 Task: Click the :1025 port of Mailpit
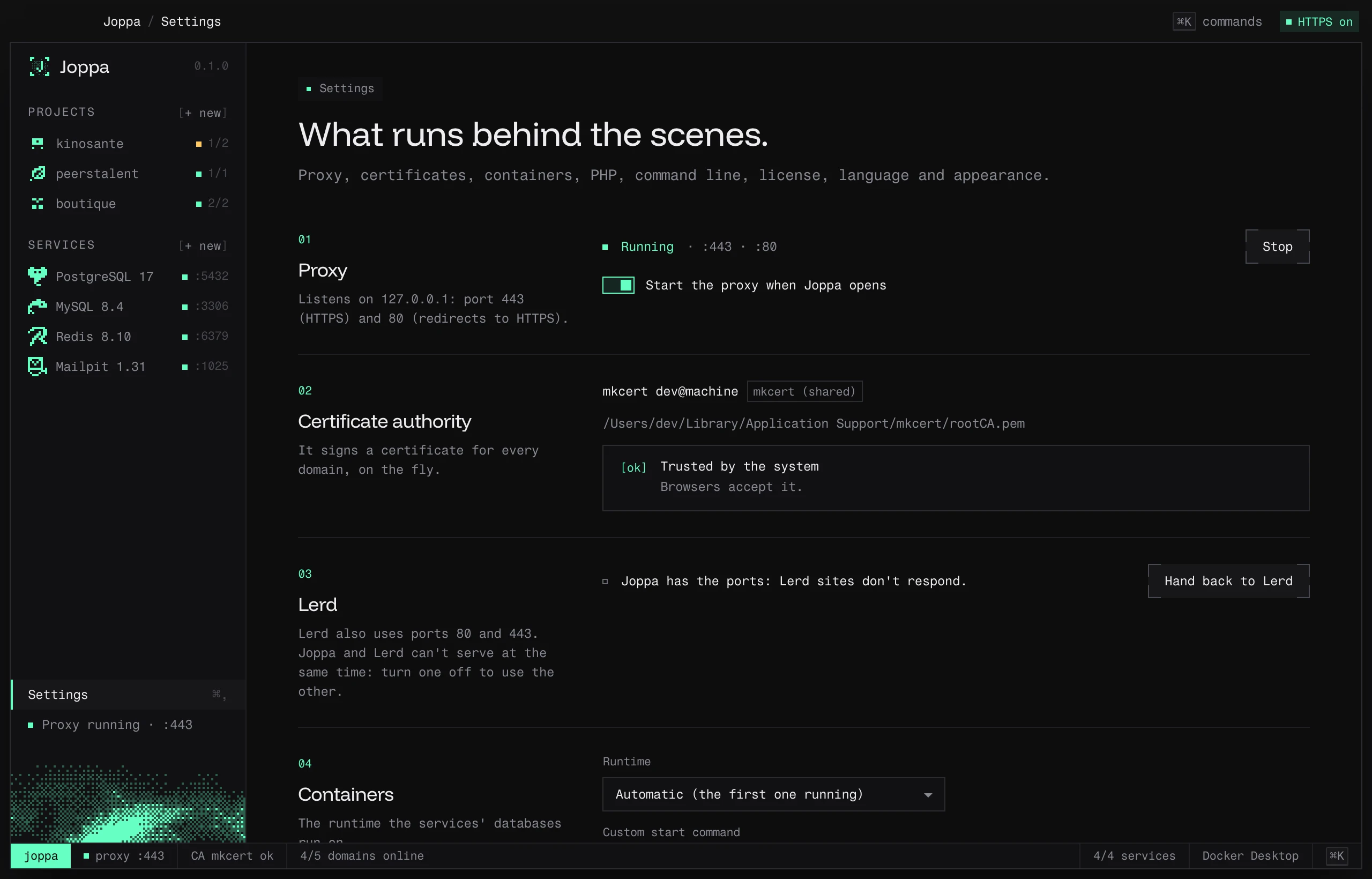tap(212, 367)
